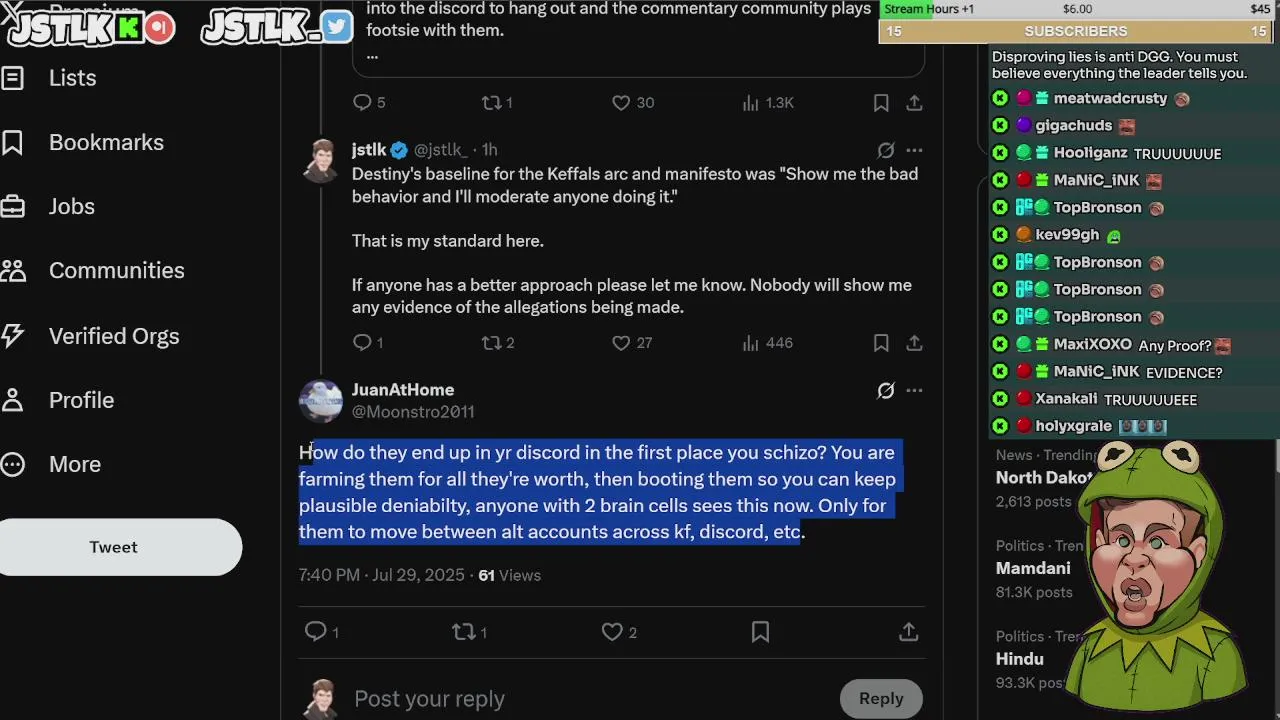Click the Grok icon on jstlk's reply
The image size is (1280, 720).
(x=886, y=150)
